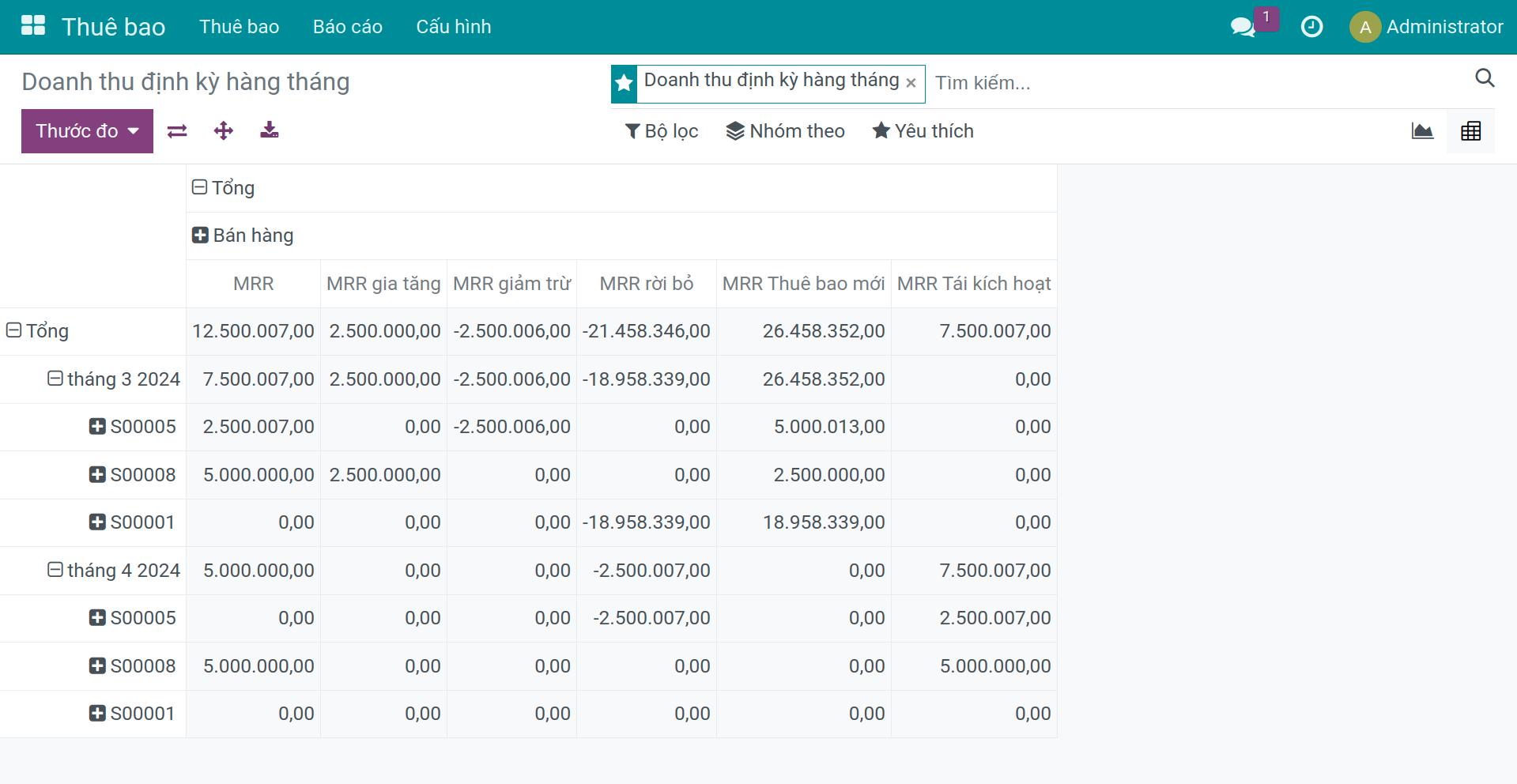
Task: Switch to pivot table view
Action: (1470, 131)
